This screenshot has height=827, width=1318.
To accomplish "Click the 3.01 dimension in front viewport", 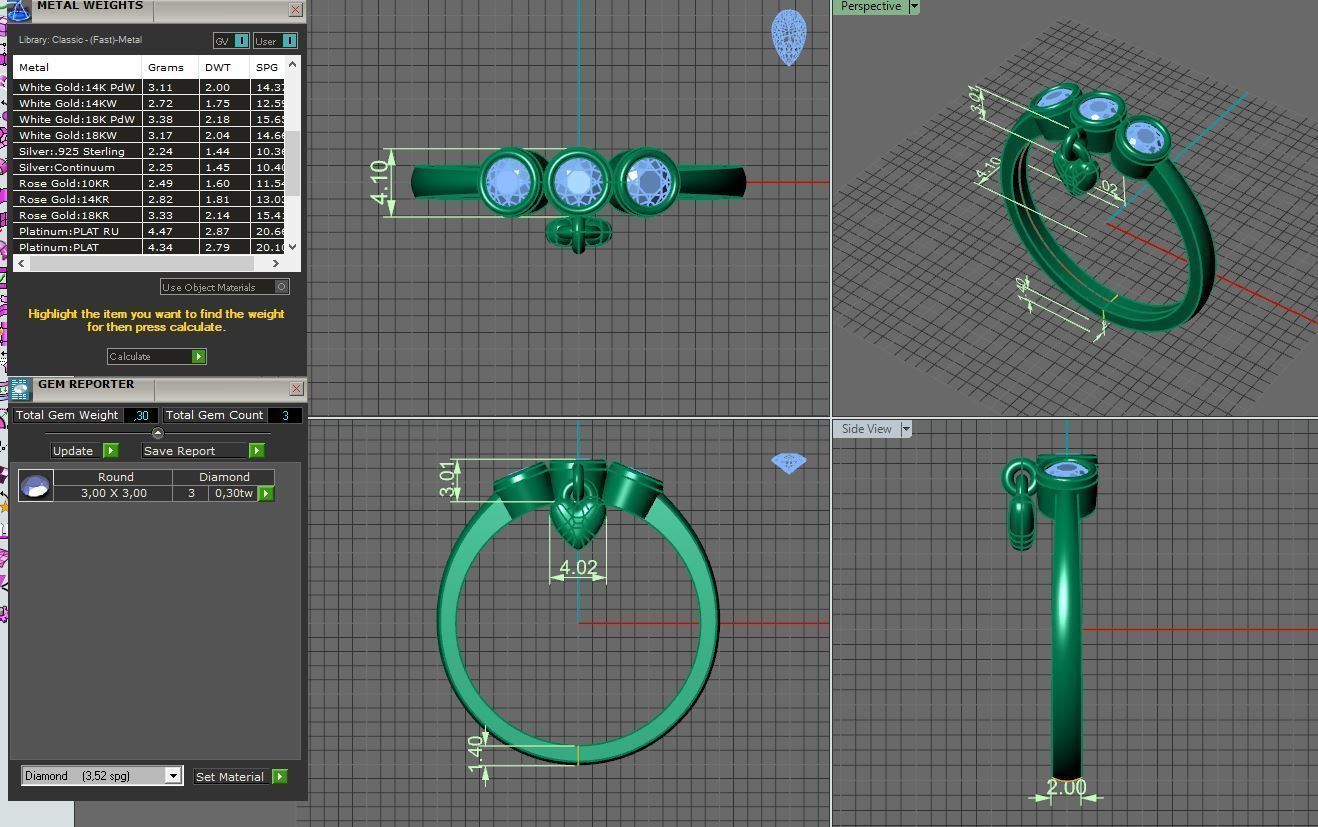I will [x=447, y=480].
